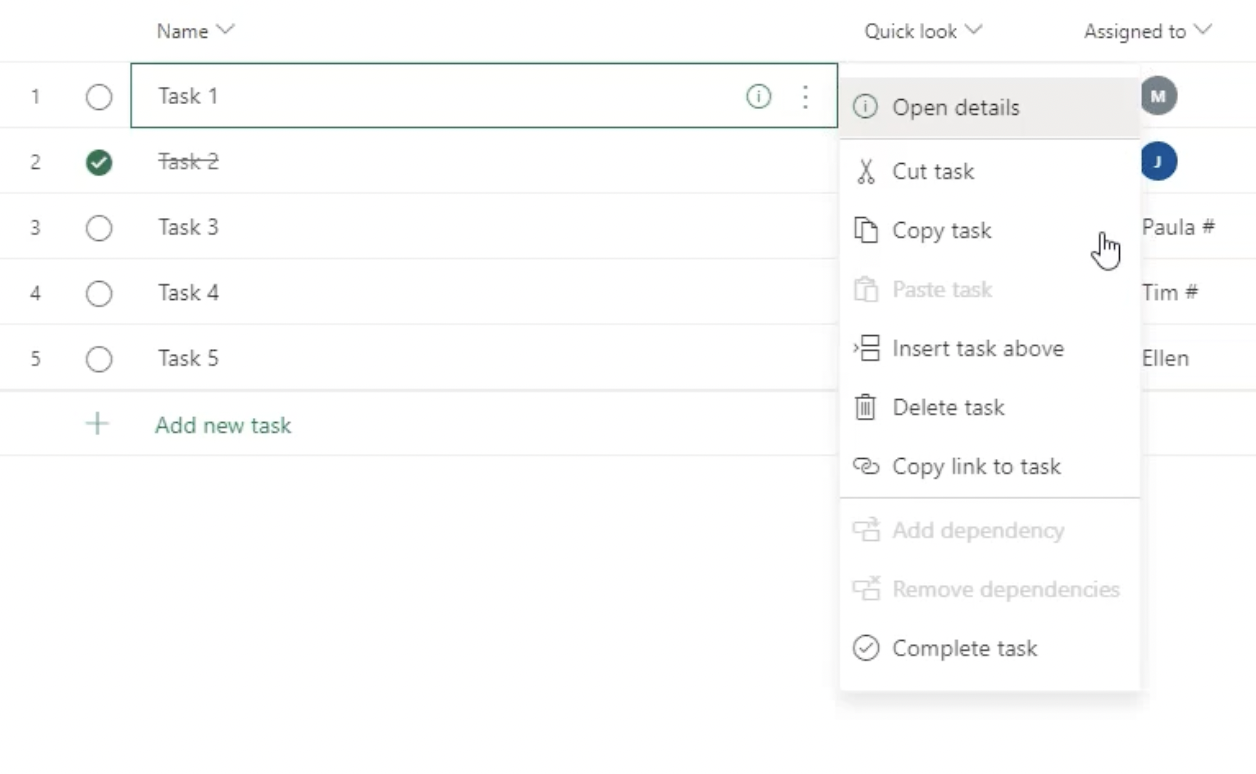
Task: Click the Copy task pages icon
Action: click(x=865, y=230)
